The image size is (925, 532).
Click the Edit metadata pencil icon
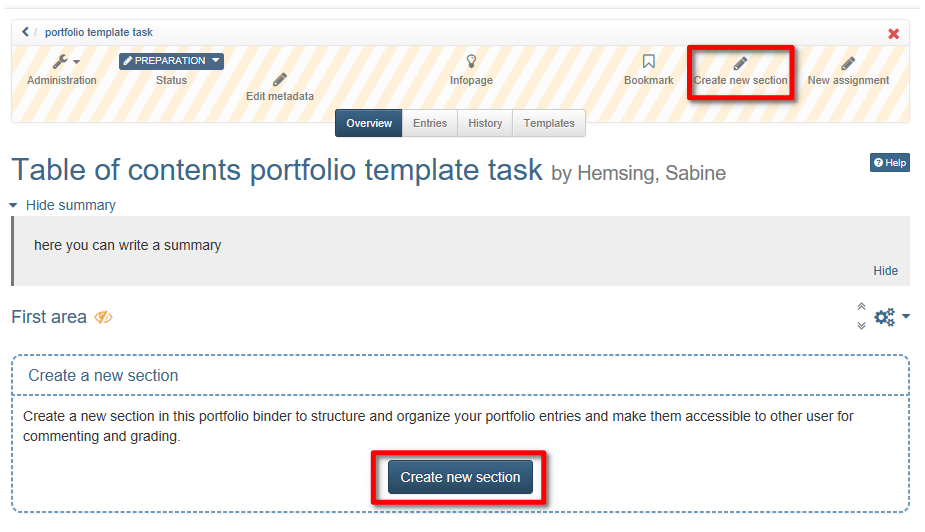[280, 79]
